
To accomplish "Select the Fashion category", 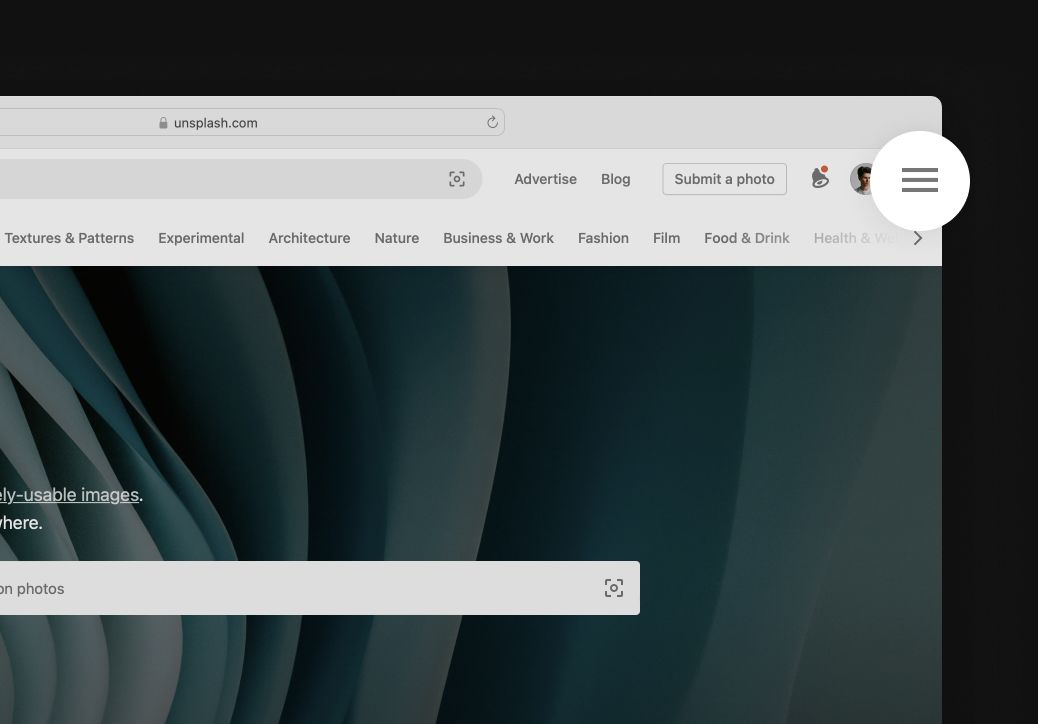I will pos(603,238).
